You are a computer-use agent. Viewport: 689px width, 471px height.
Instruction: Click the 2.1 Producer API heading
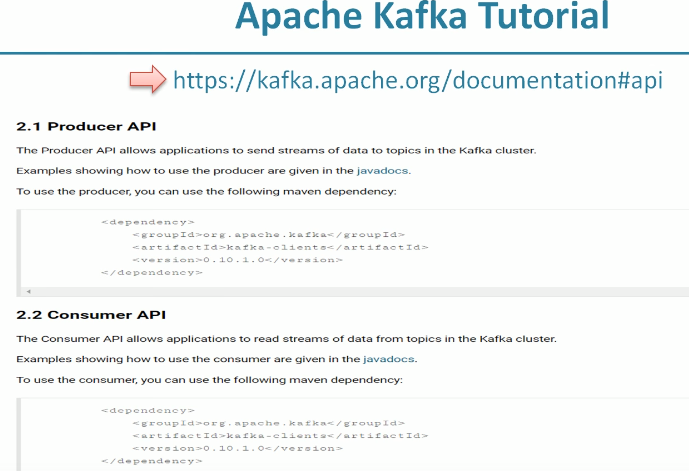pyautogui.click(x=86, y=127)
